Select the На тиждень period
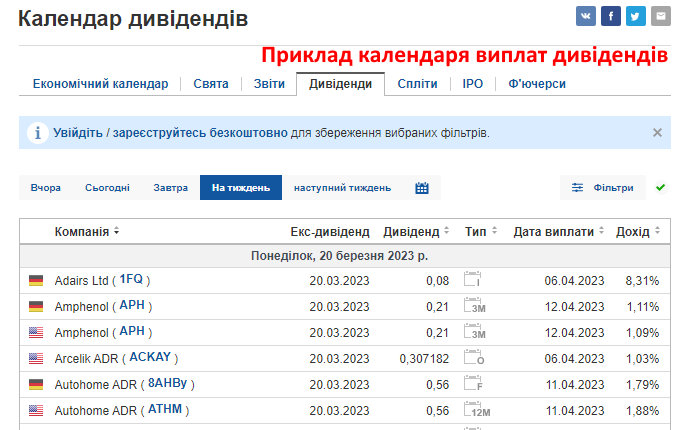Image resolution: width=688 pixels, height=430 pixels. [x=241, y=188]
